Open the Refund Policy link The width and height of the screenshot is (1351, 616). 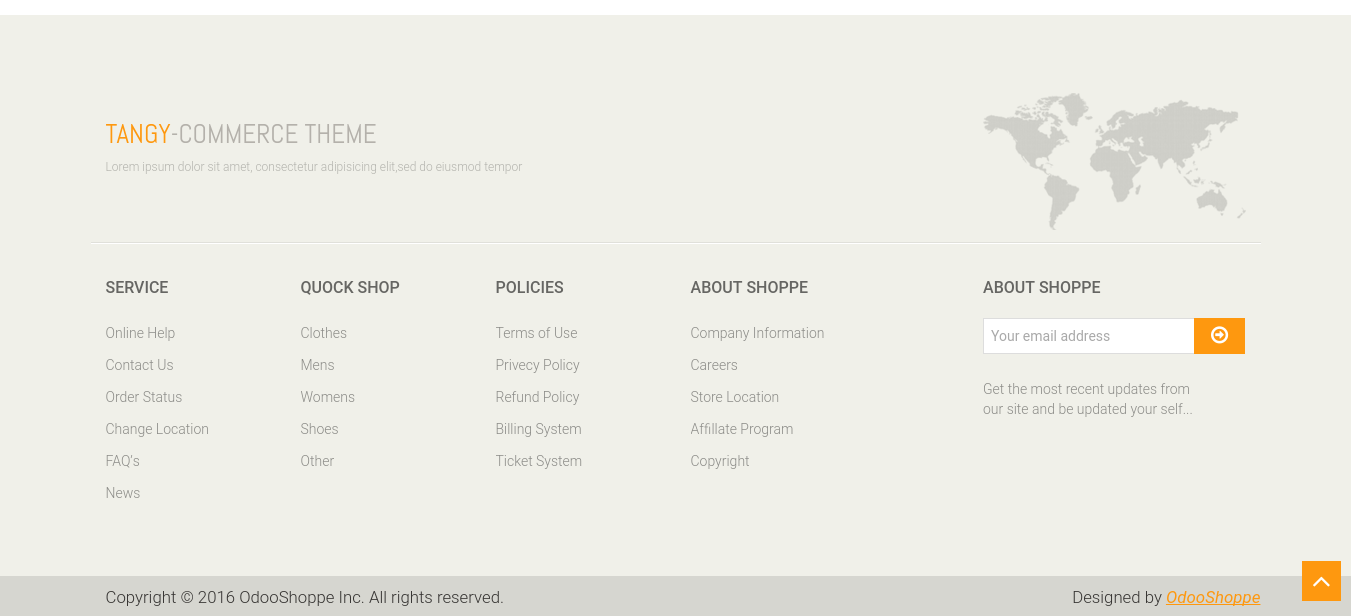(537, 397)
